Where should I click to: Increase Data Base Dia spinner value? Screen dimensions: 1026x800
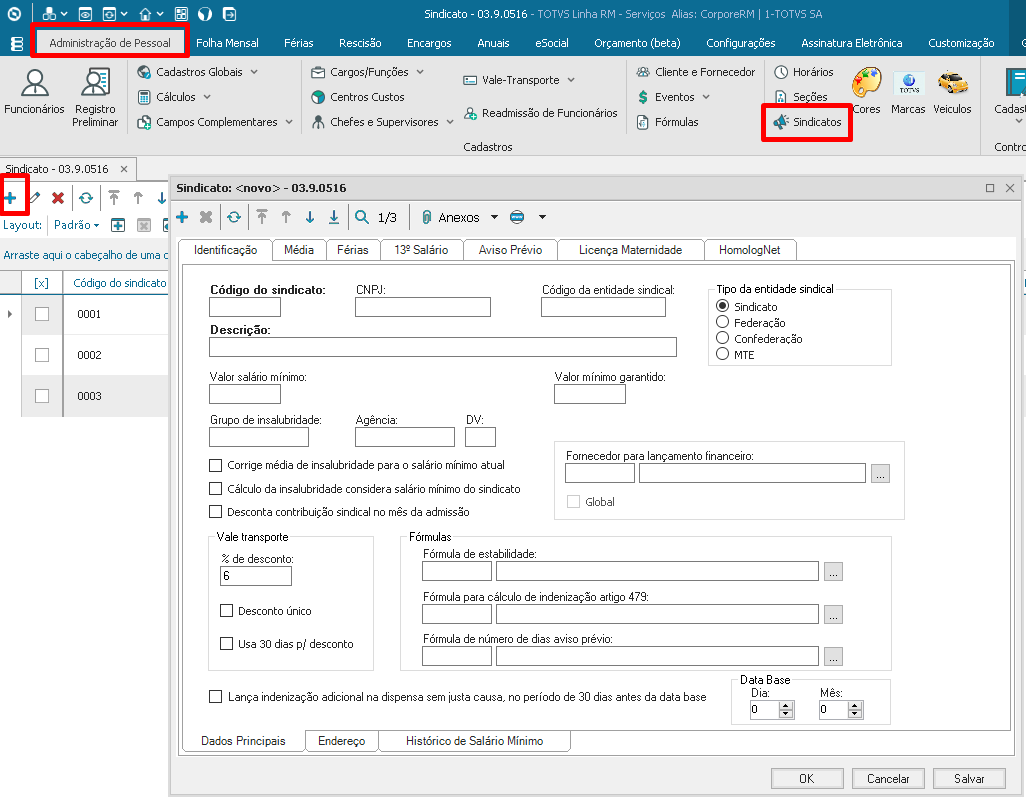point(787,705)
